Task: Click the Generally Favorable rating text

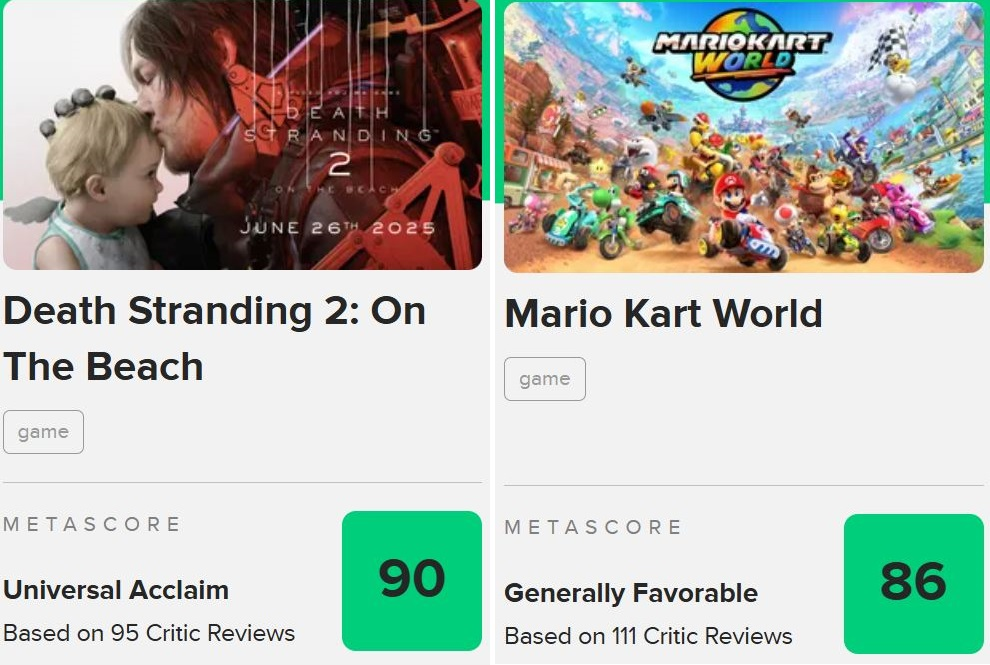Action: click(x=631, y=593)
